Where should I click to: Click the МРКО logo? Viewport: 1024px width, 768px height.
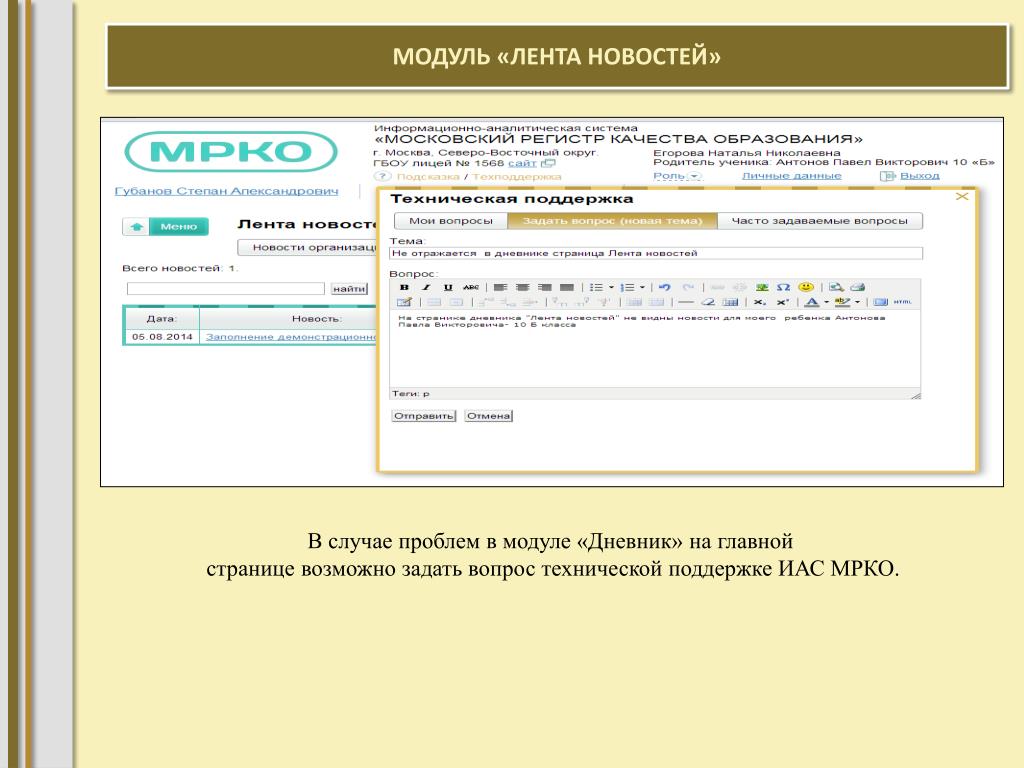pyautogui.click(x=231, y=152)
